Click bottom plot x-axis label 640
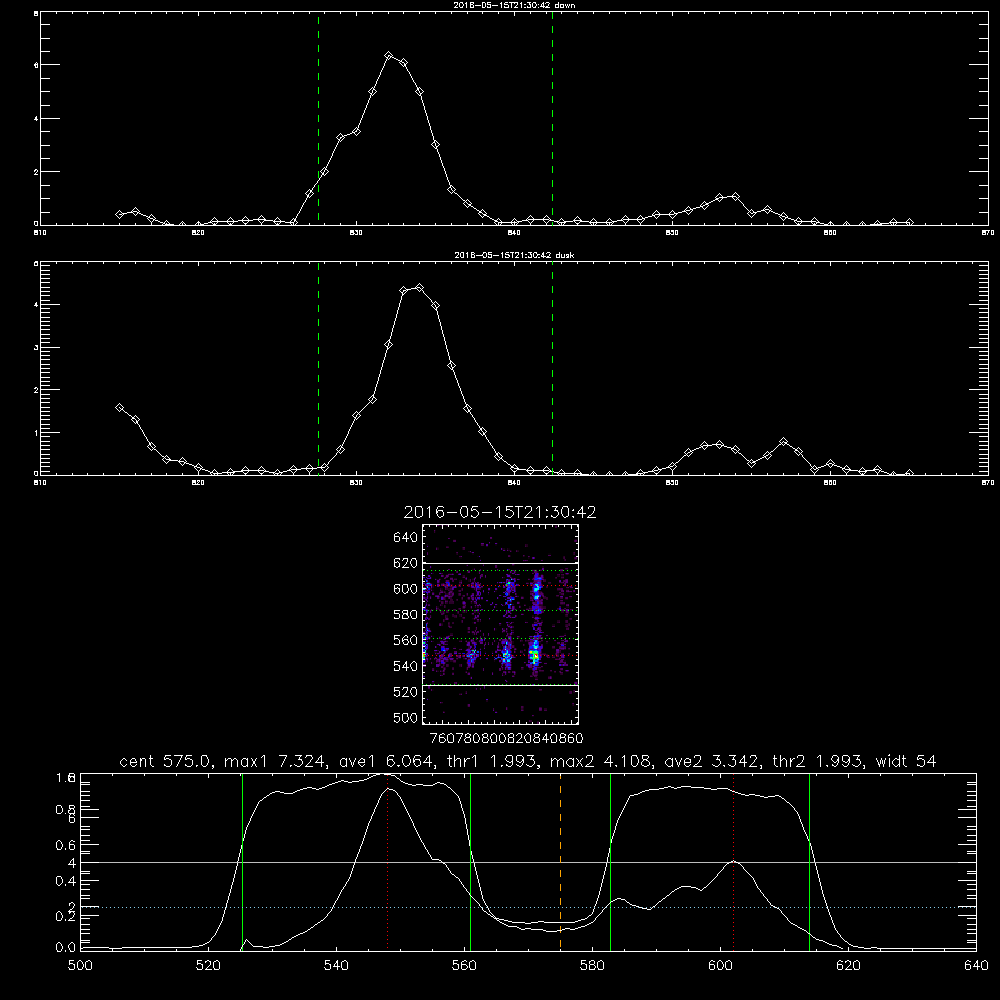Image resolution: width=1000 pixels, height=1000 pixels. coord(976,966)
